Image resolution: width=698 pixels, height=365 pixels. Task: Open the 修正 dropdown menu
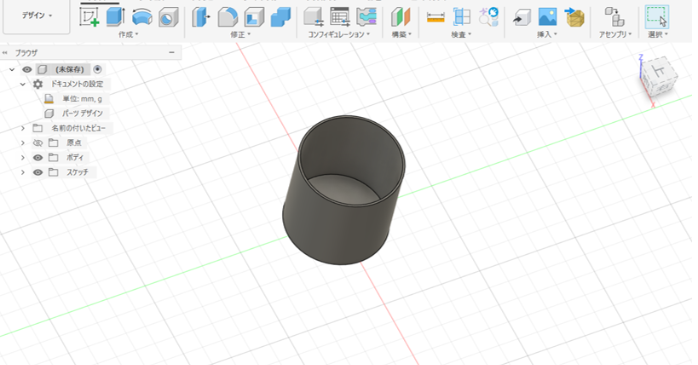(x=240, y=34)
